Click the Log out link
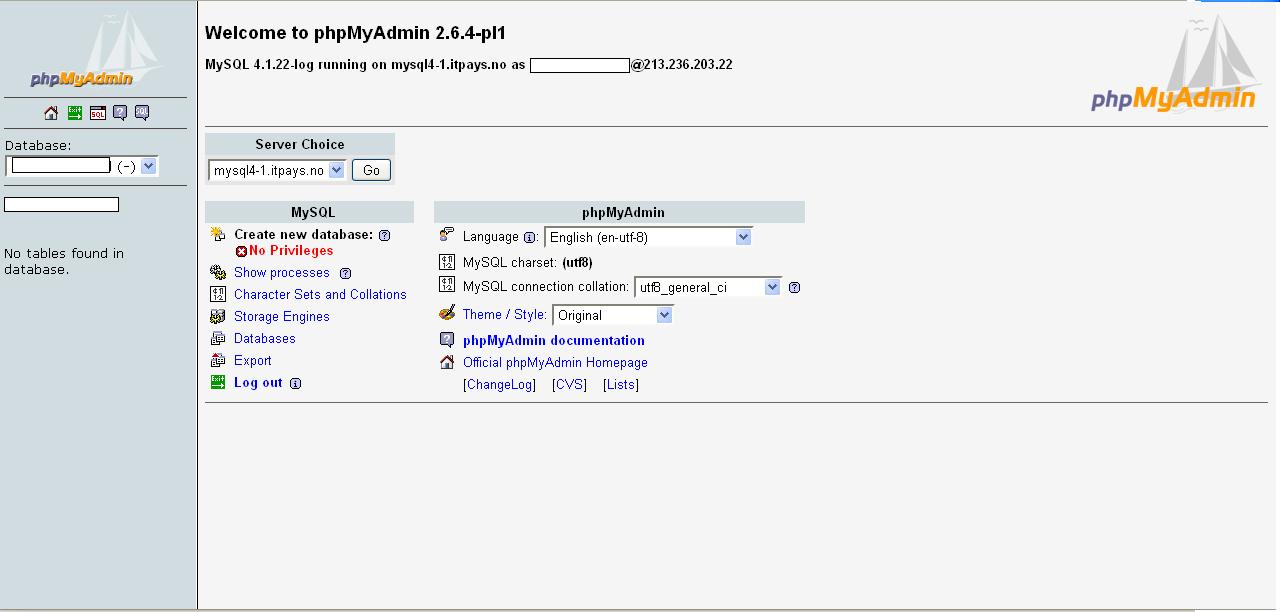 click(x=258, y=382)
